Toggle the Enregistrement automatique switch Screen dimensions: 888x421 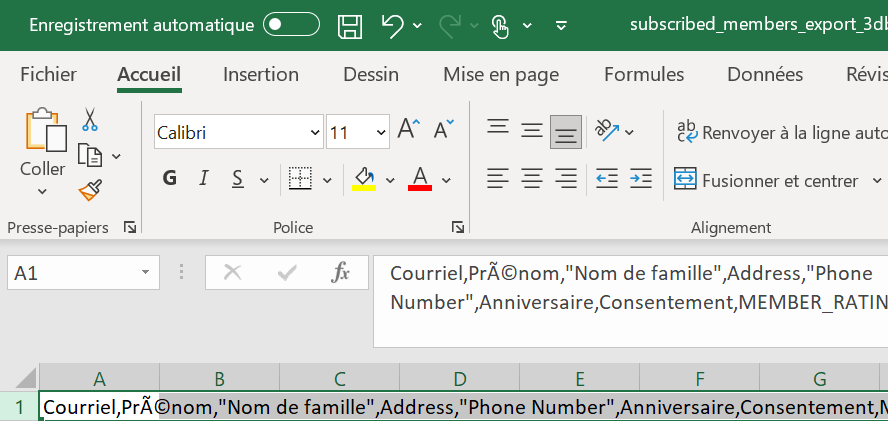tap(291, 25)
